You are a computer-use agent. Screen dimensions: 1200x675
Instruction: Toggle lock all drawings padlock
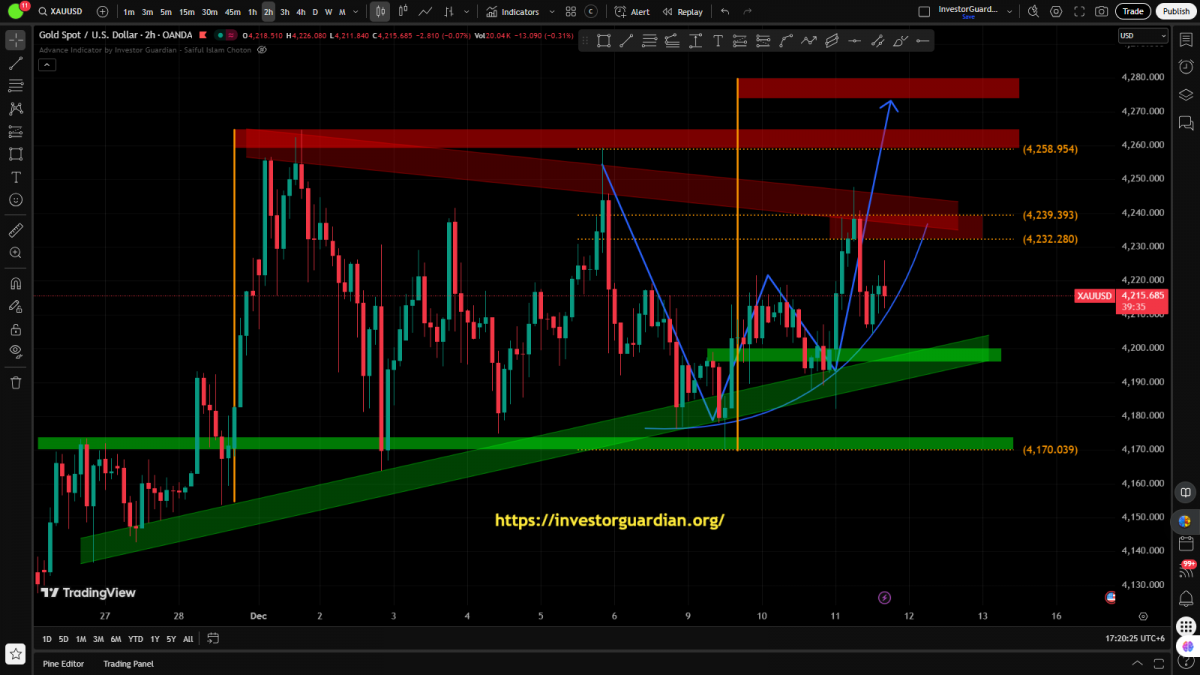[x=15, y=328]
